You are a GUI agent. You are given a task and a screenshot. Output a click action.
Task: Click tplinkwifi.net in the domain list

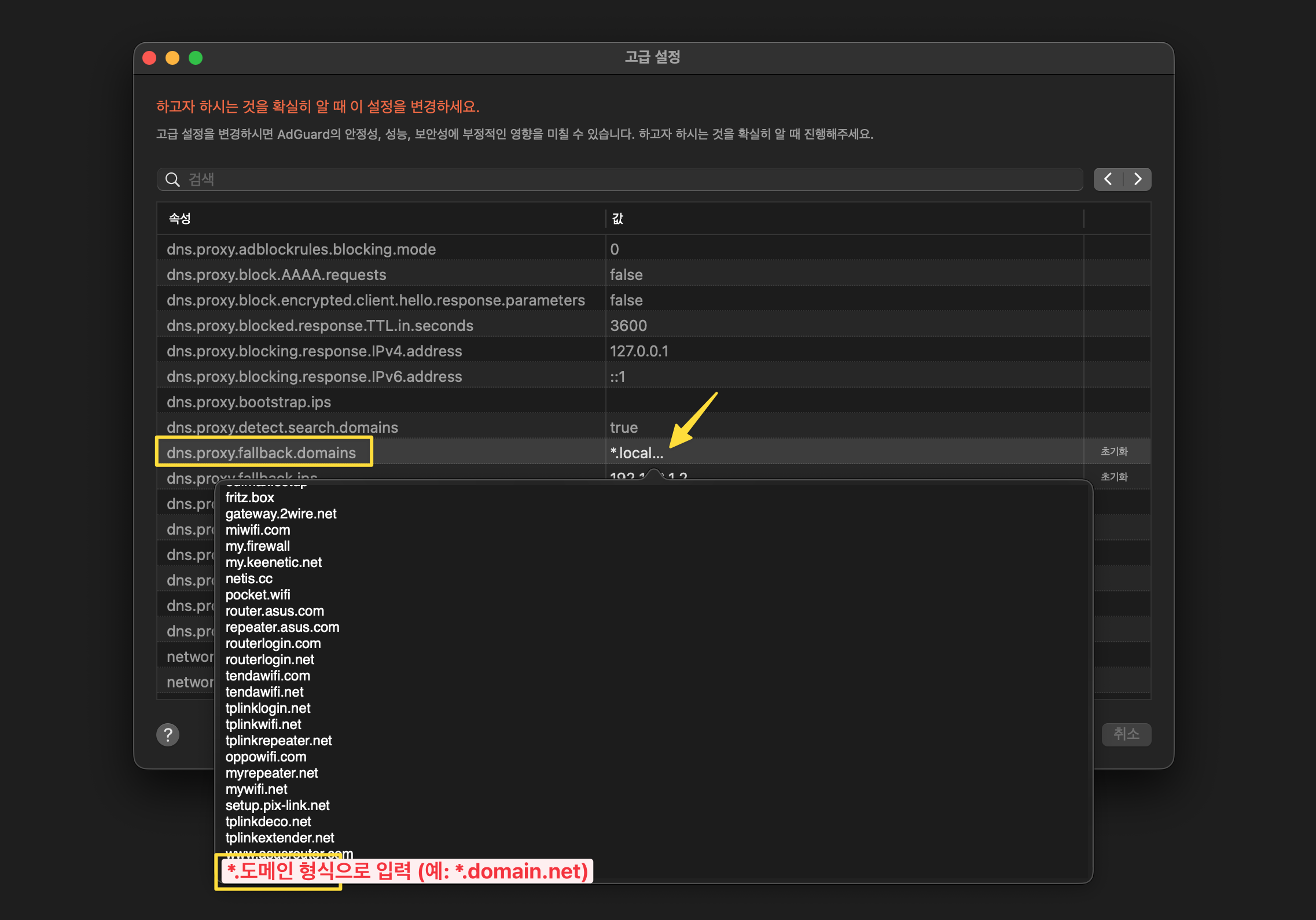coord(263,724)
